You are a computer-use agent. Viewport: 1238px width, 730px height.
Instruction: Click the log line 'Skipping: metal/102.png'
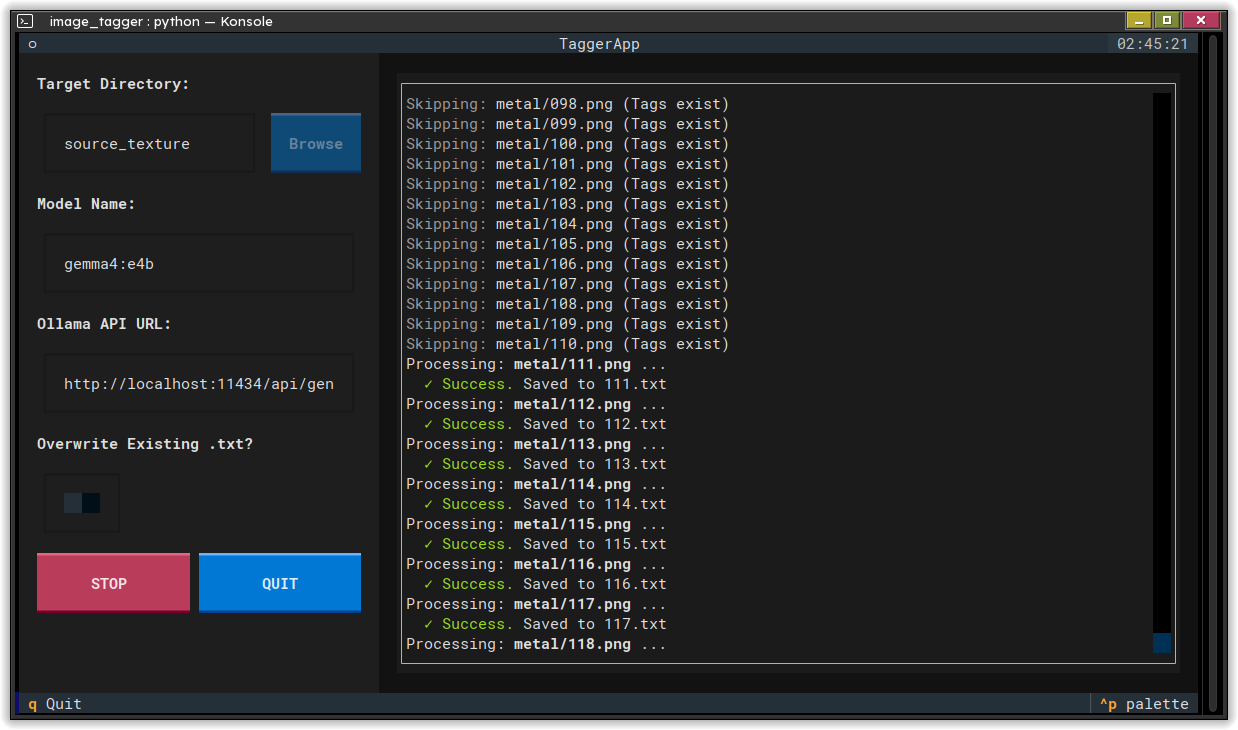pyautogui.click(x=568, y=184)
